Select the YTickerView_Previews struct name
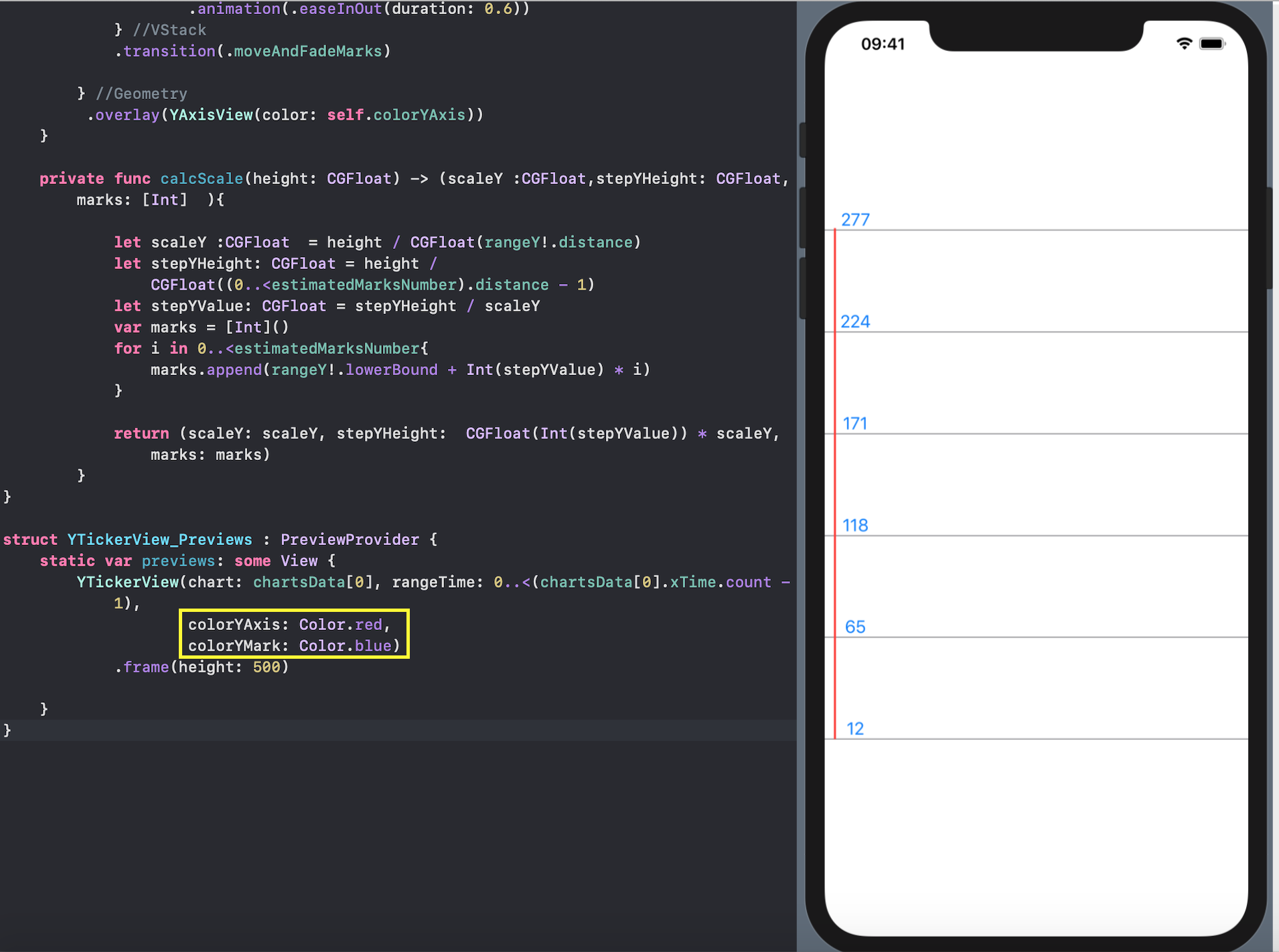The width and height of the screenshot is (1279, 952). [159, 539]
